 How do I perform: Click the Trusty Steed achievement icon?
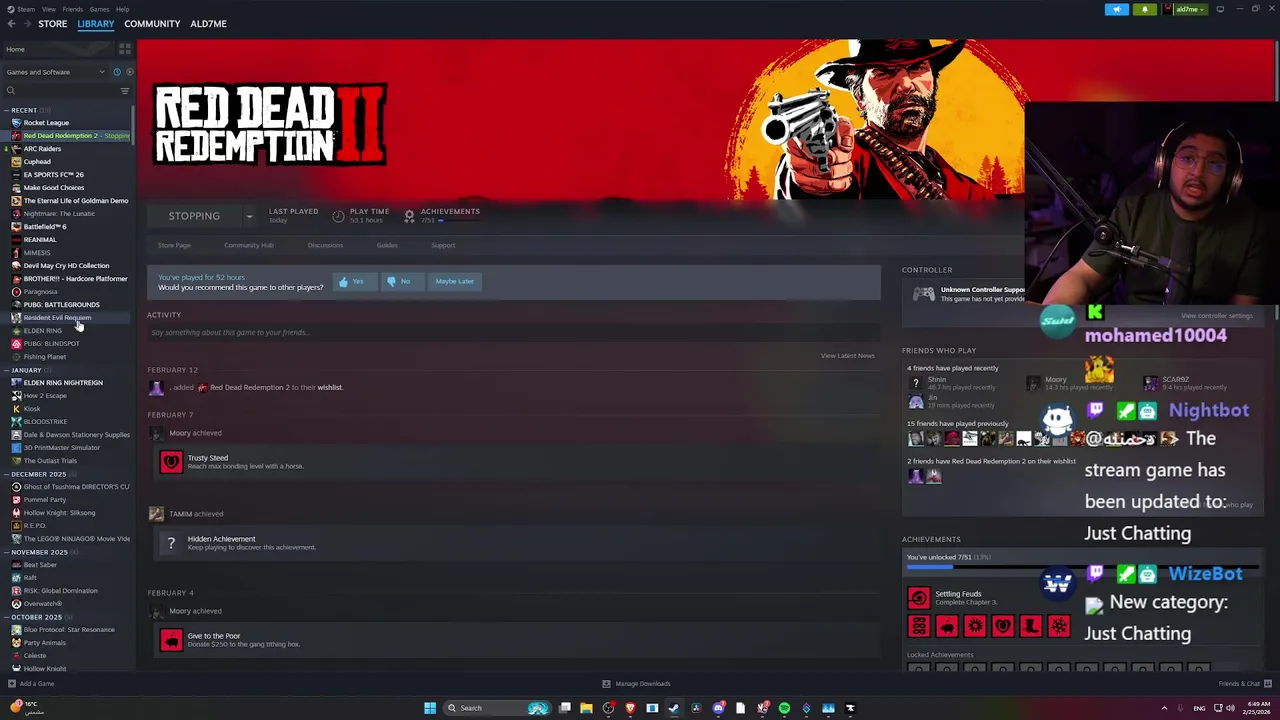coord(171,461)
